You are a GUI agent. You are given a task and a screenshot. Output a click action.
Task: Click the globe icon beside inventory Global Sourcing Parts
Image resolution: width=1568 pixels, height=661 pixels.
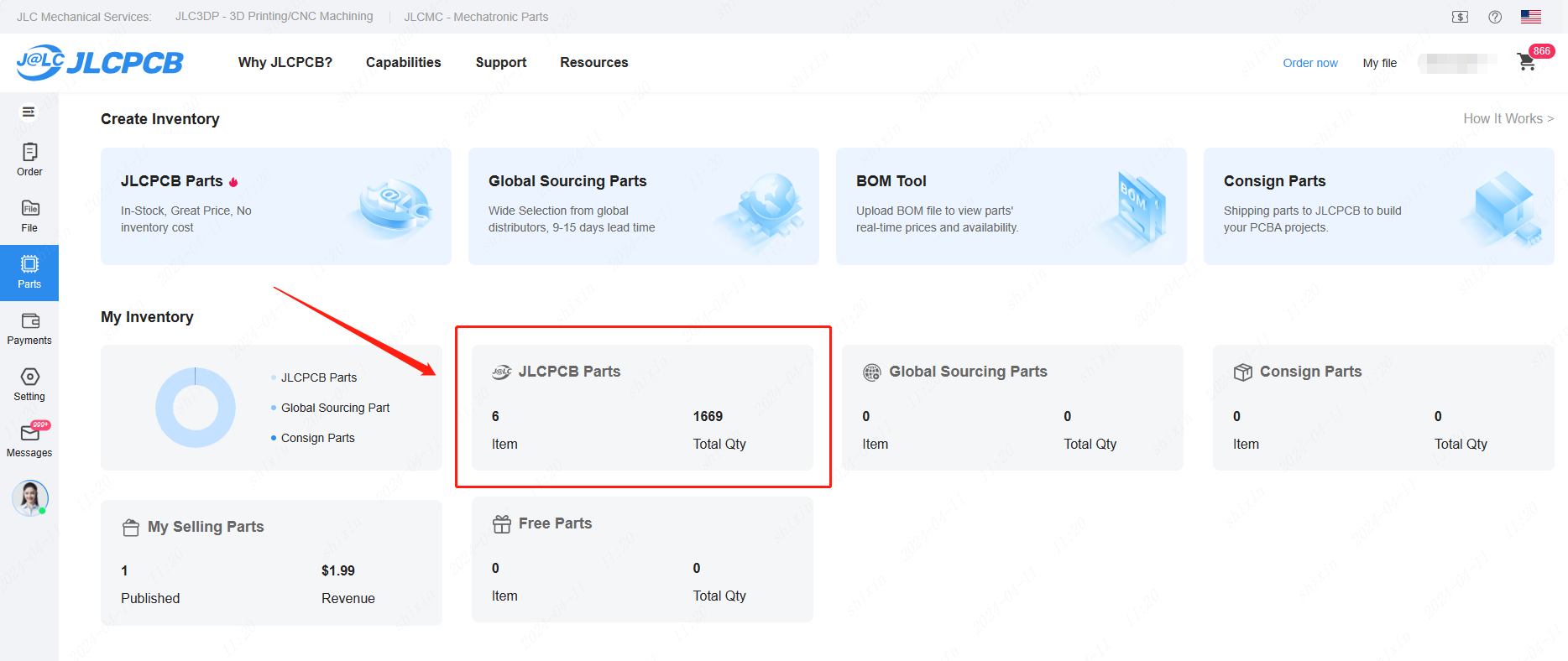tap(872, 372)
